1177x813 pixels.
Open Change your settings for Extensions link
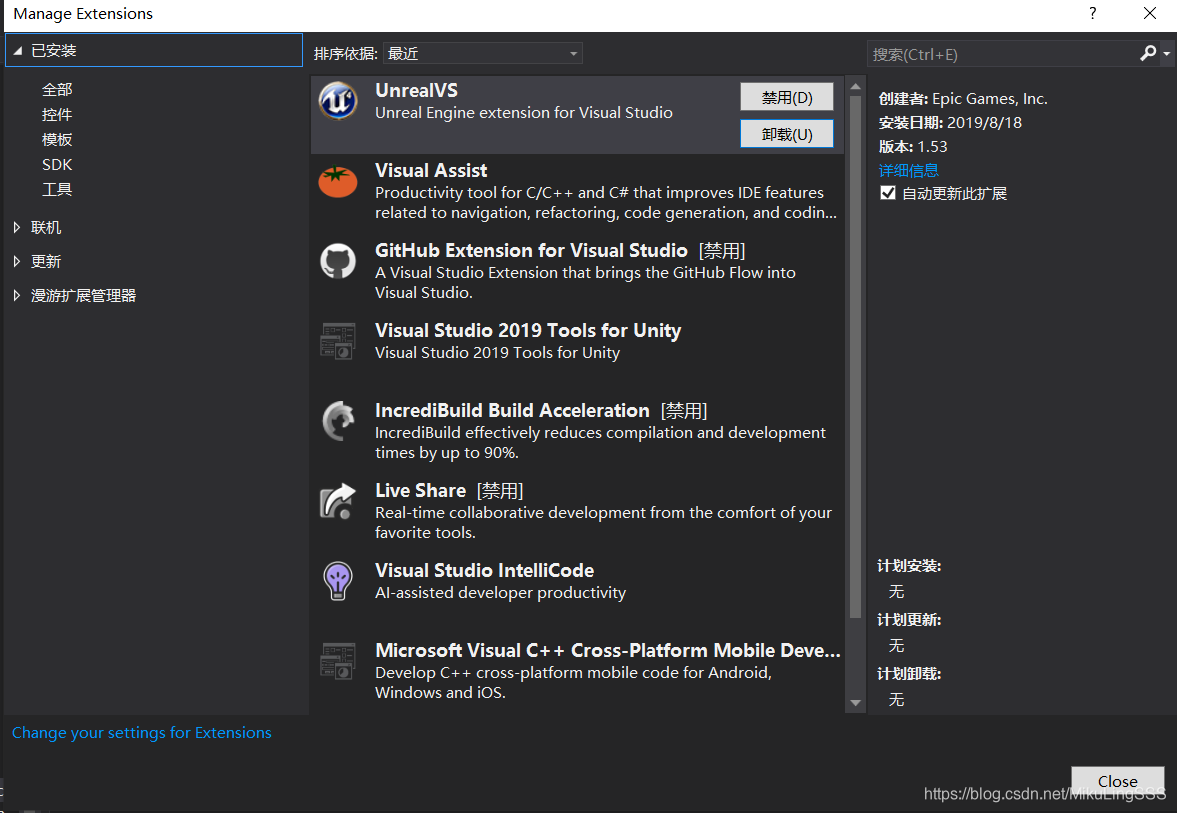click(142, 733)
